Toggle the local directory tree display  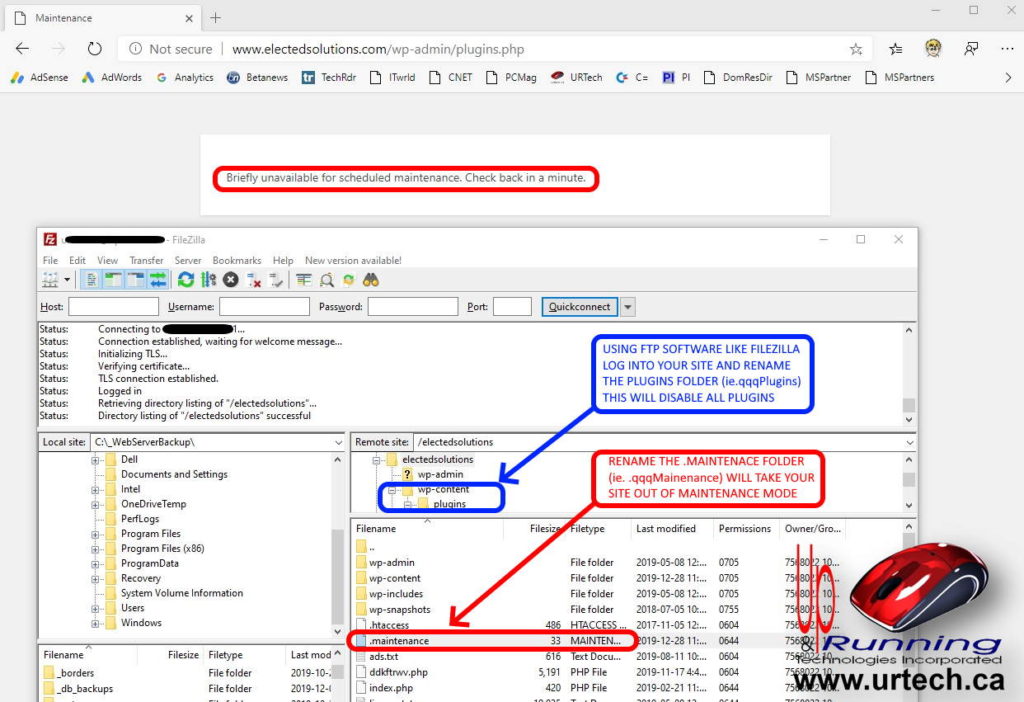click(x=113, y=280)
